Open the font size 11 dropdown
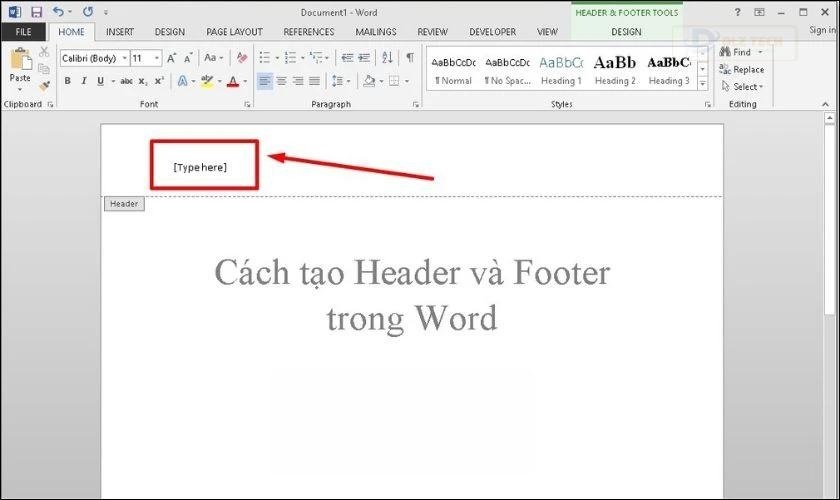The width and height of the screenshot is (840, 500). pos(156,58)
